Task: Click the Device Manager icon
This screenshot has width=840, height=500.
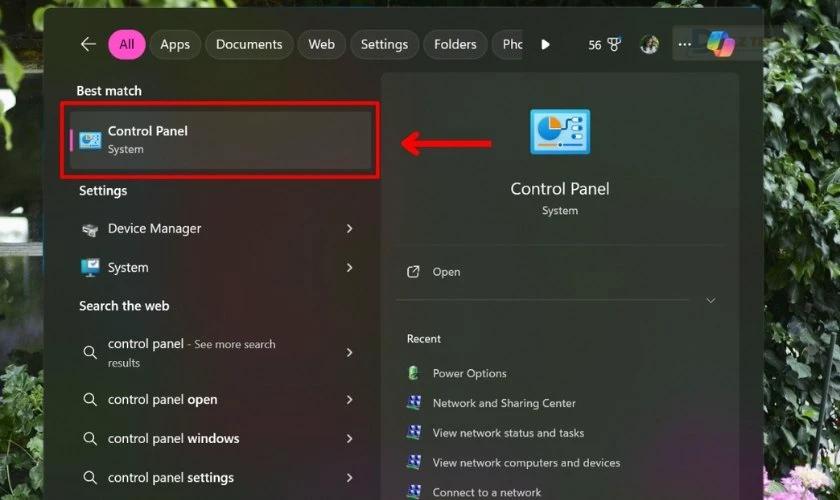Action: tap(90, 230)
